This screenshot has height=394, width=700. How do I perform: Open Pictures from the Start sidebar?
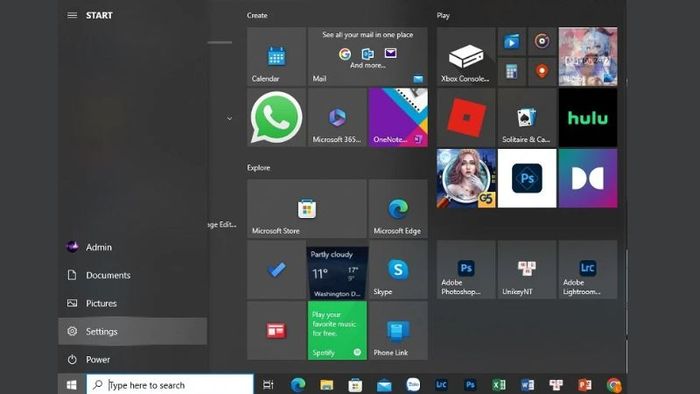tap(133, 303)
